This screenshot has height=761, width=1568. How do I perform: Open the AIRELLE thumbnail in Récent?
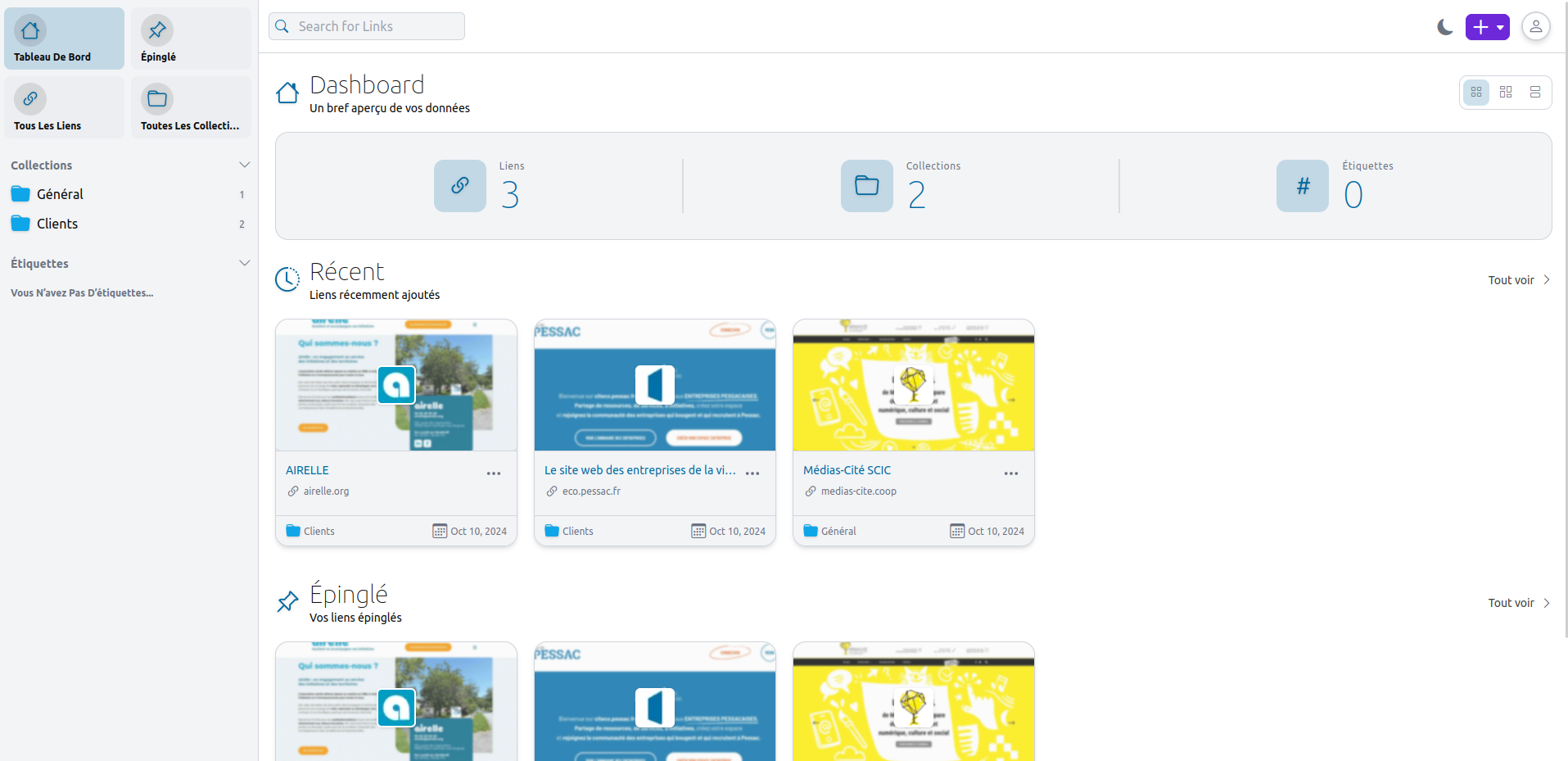[x=396, y=385]
